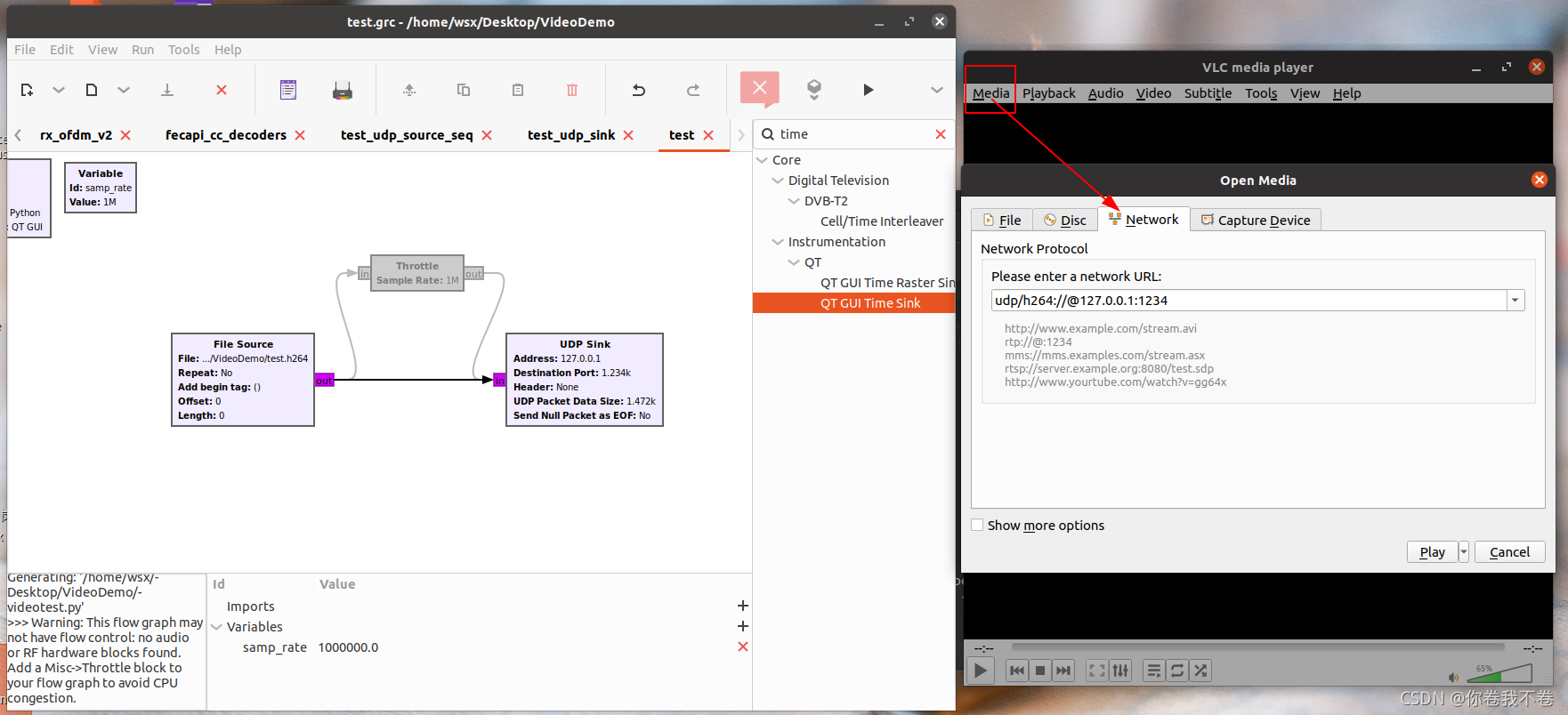The image size is (1568, 715).
Task: Collapse the Digital Television category
Action: tap(779, 181)
